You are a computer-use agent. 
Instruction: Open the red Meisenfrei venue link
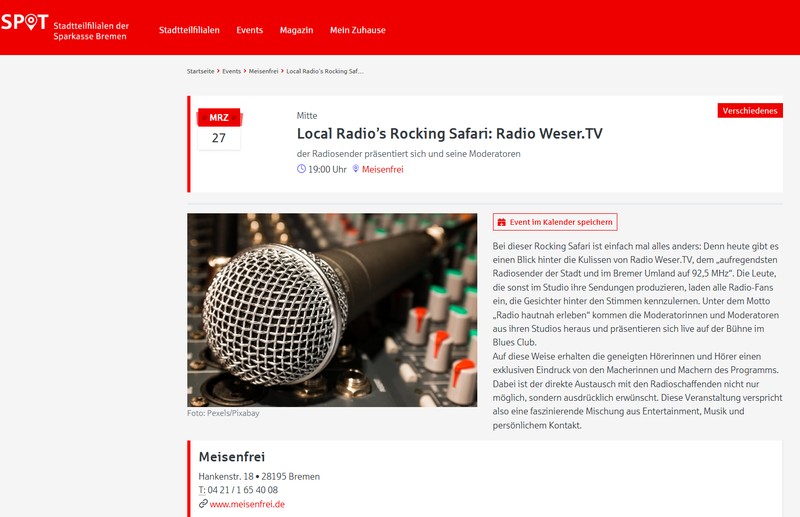pyautogui.click(x=383, y=169)
